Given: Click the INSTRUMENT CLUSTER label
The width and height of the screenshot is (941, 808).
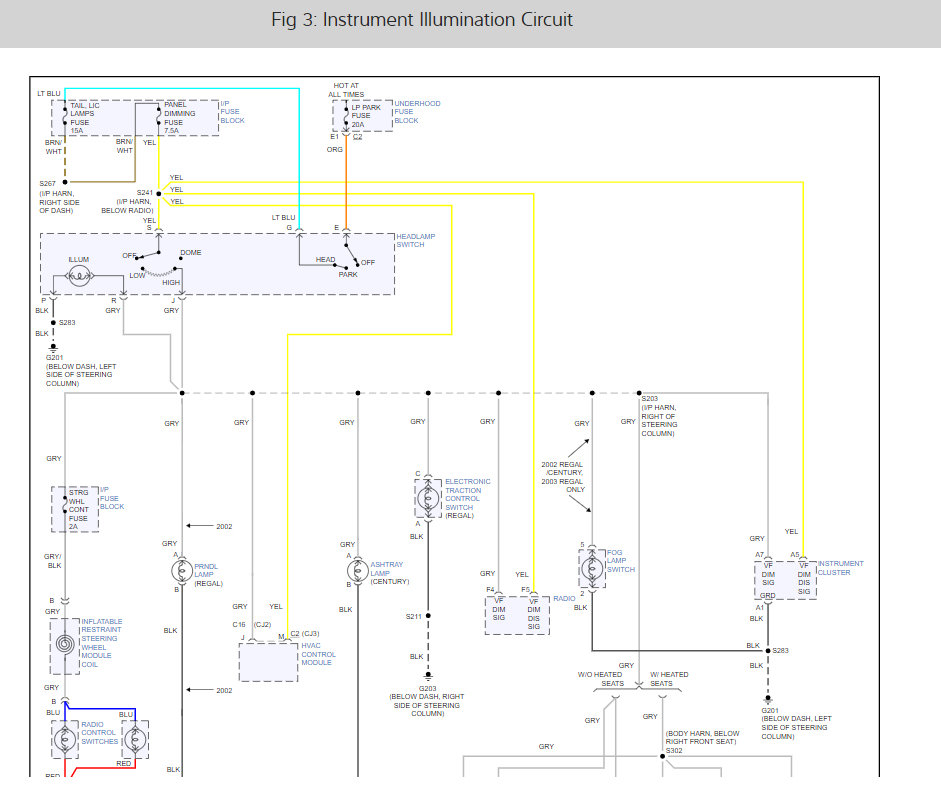Looking at the screenshot, I should tap(840, 568).
